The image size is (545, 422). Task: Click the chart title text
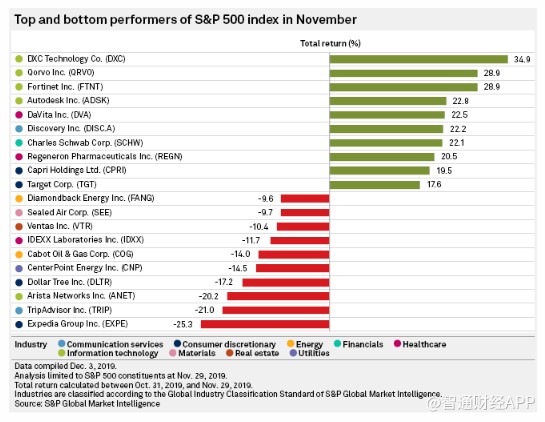click(185, 19)
